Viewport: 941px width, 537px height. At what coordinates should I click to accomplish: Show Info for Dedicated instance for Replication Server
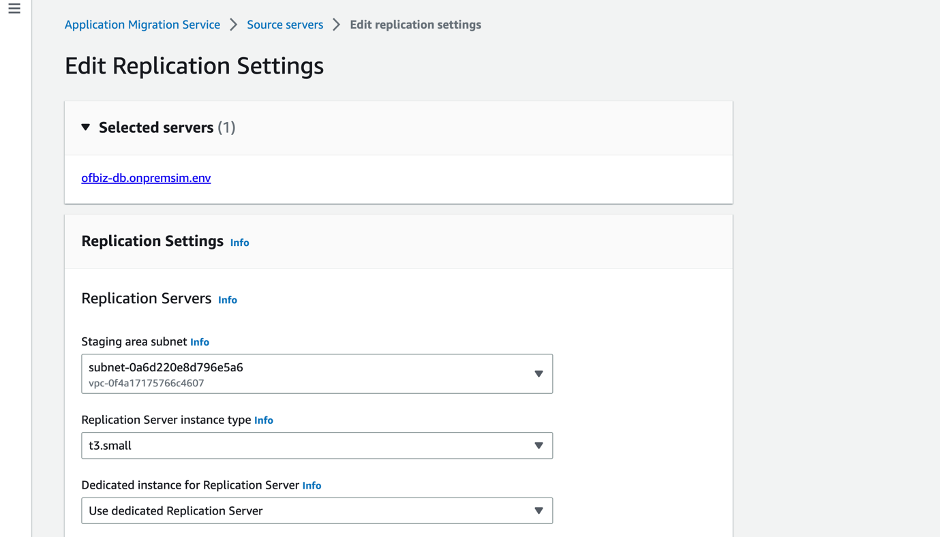pos(312,486)
